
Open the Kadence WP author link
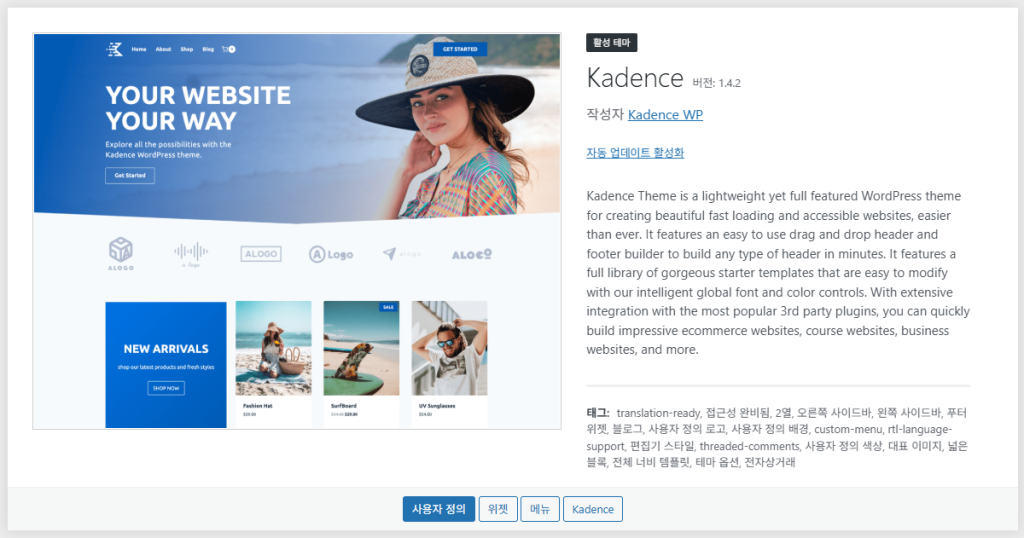tap(665, 115)
